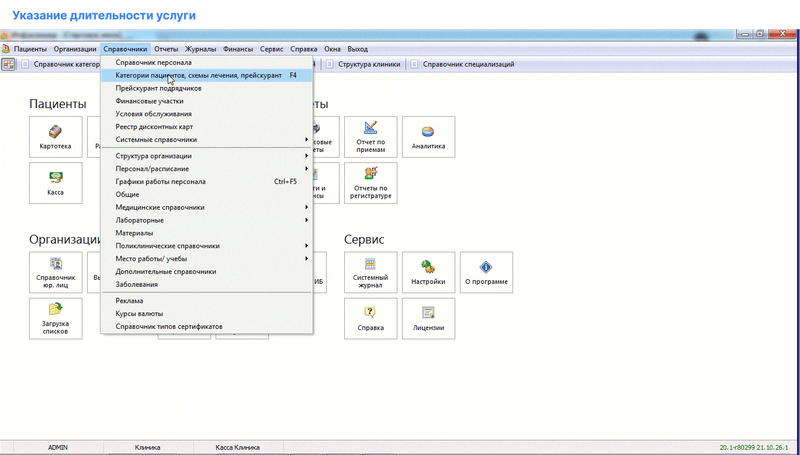Click the start menu grid icon in toolbar

[x=8, y=65]
